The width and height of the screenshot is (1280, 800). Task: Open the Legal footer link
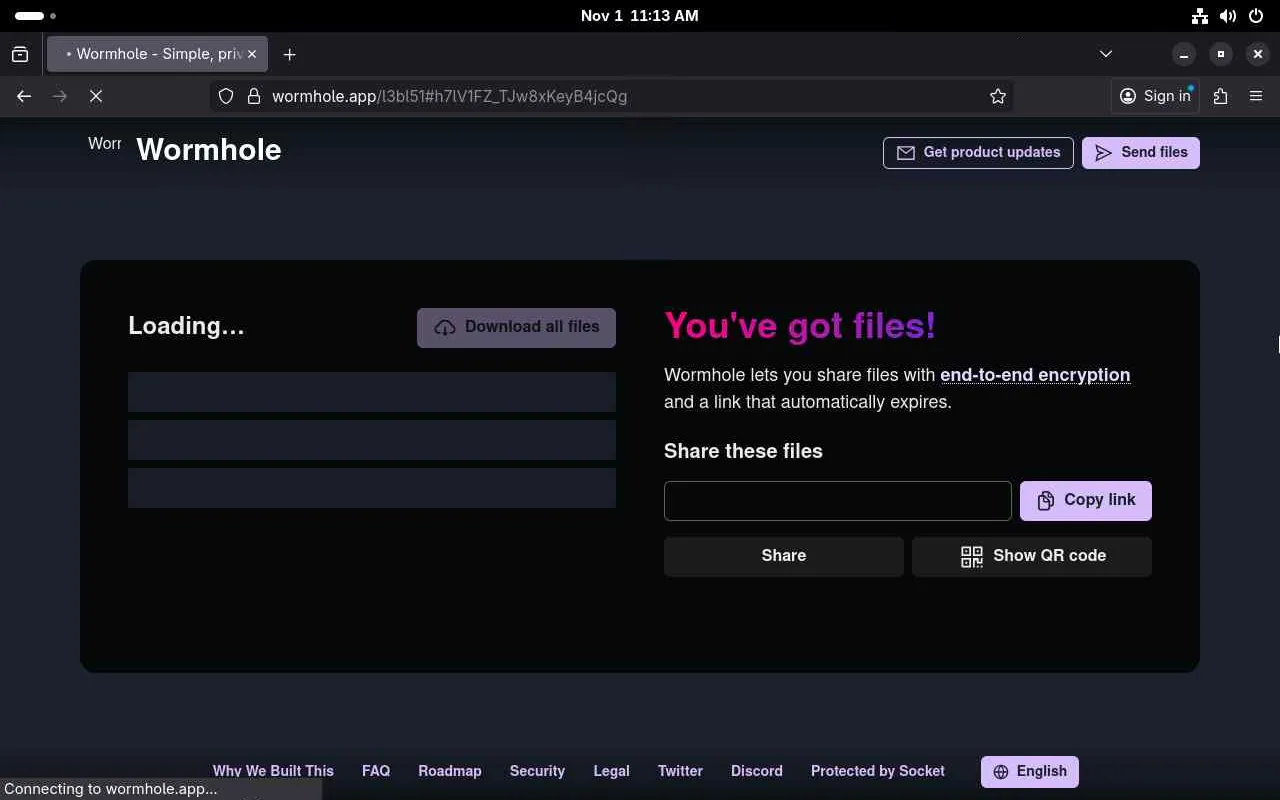coord(611,771)
